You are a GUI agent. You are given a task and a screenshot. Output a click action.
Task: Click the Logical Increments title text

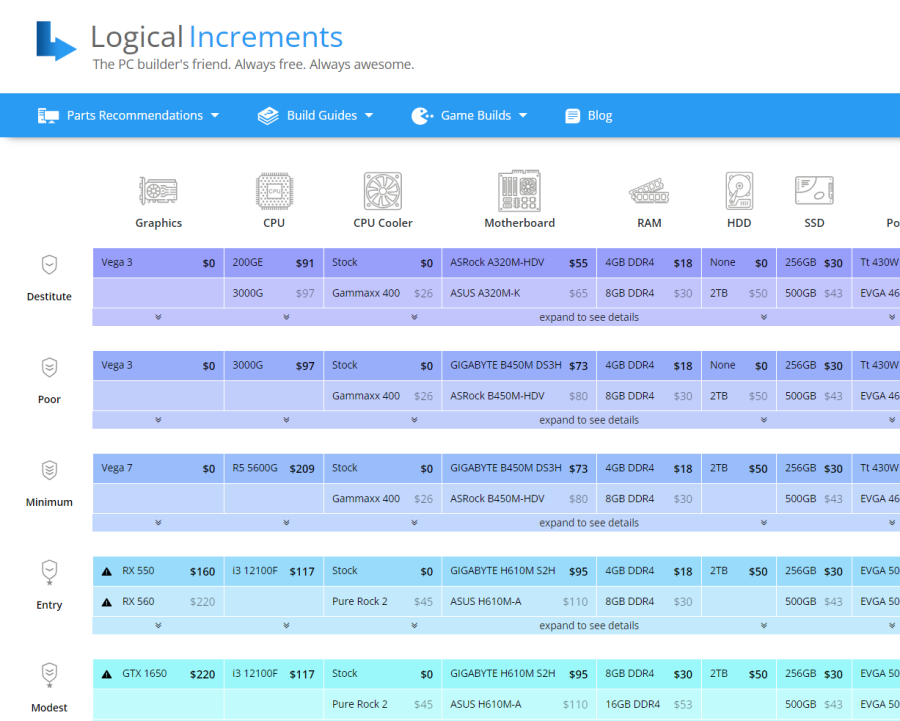(216, 37)
